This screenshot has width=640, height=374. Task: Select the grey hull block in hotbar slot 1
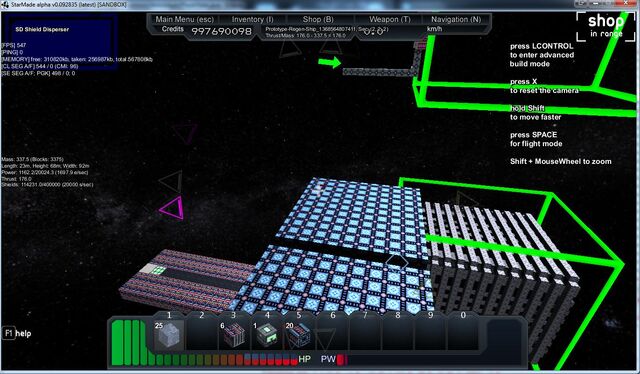point(169,335)
